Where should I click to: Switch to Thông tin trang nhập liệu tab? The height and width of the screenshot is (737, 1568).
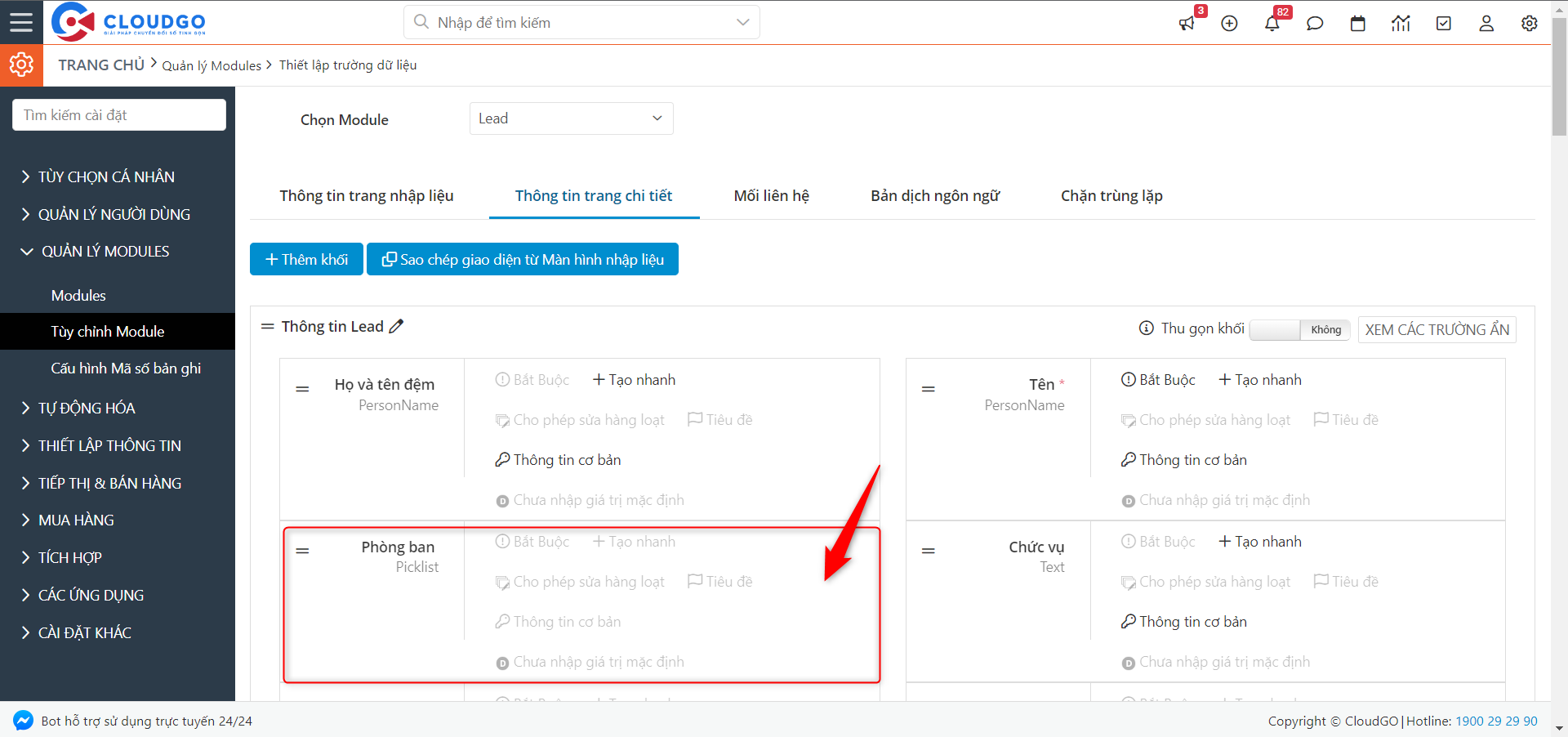[x=366, y=196]
